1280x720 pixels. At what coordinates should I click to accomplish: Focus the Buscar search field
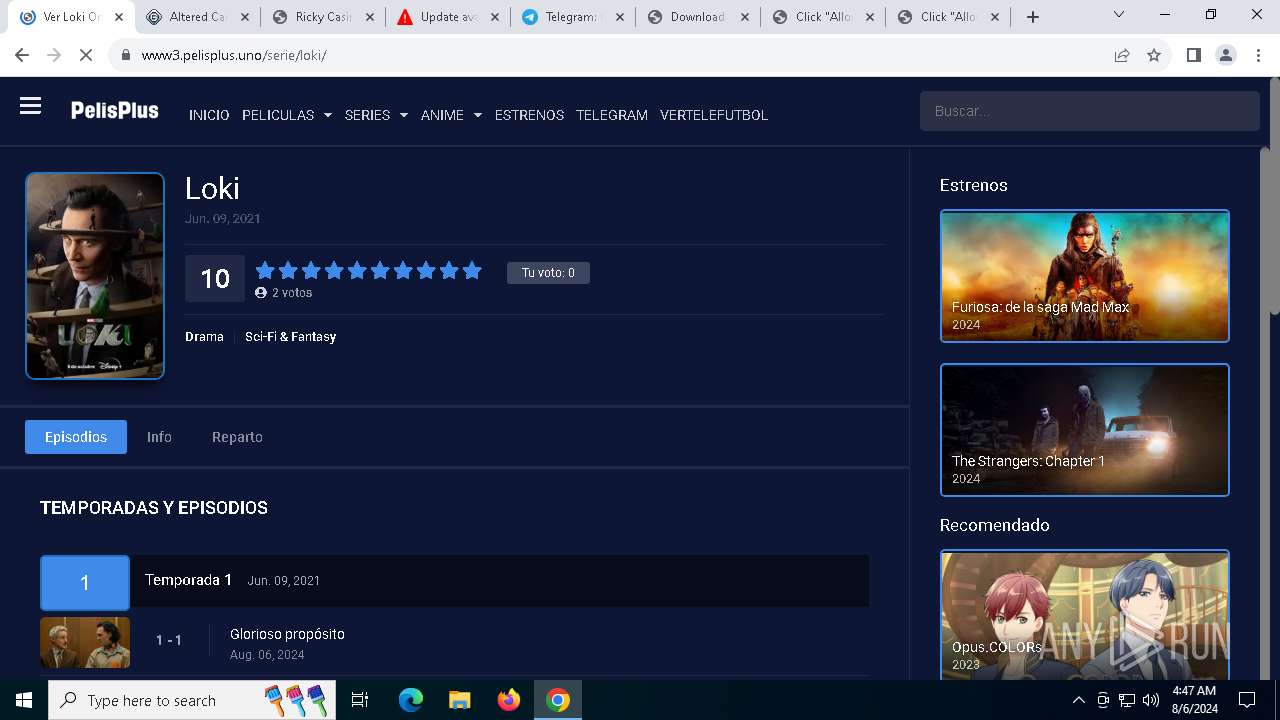(1089, 111)
